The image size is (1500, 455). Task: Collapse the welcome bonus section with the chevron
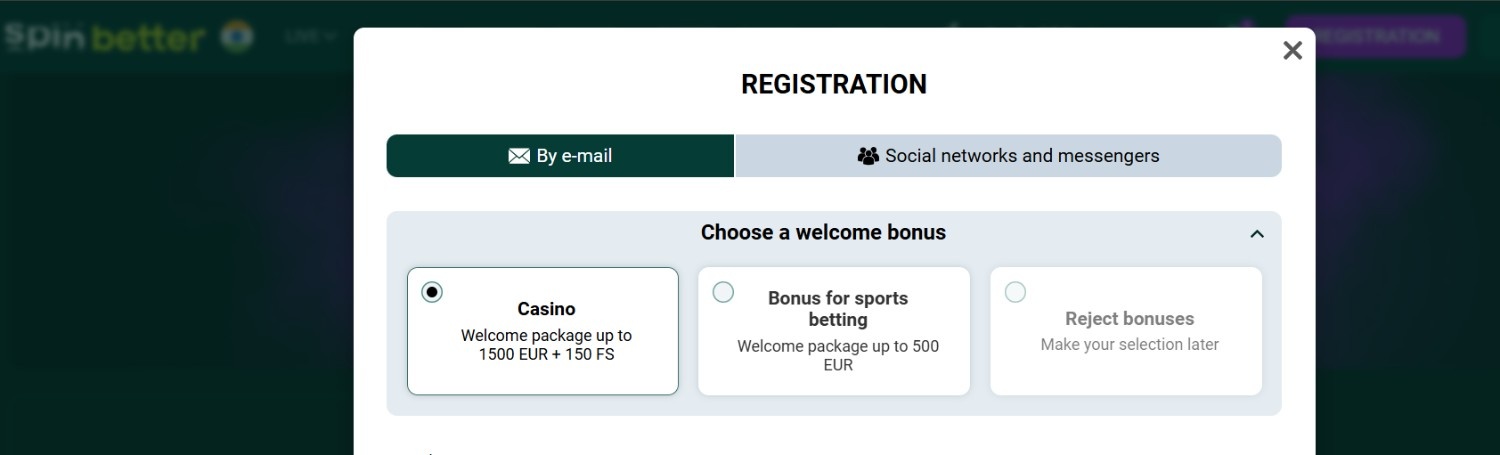pos(1257,233)
